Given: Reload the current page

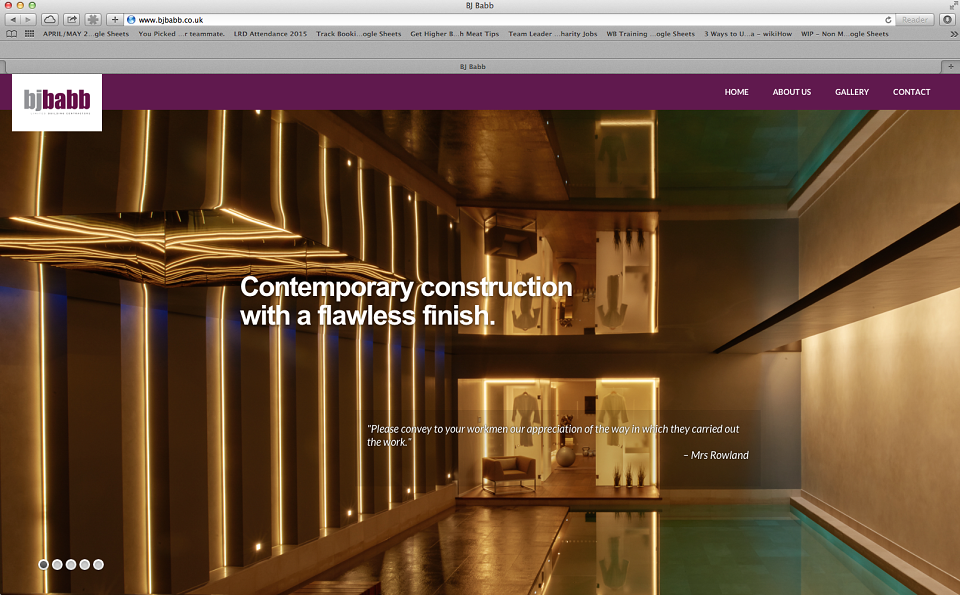Looking at the screenshot, I should [886, 18].
